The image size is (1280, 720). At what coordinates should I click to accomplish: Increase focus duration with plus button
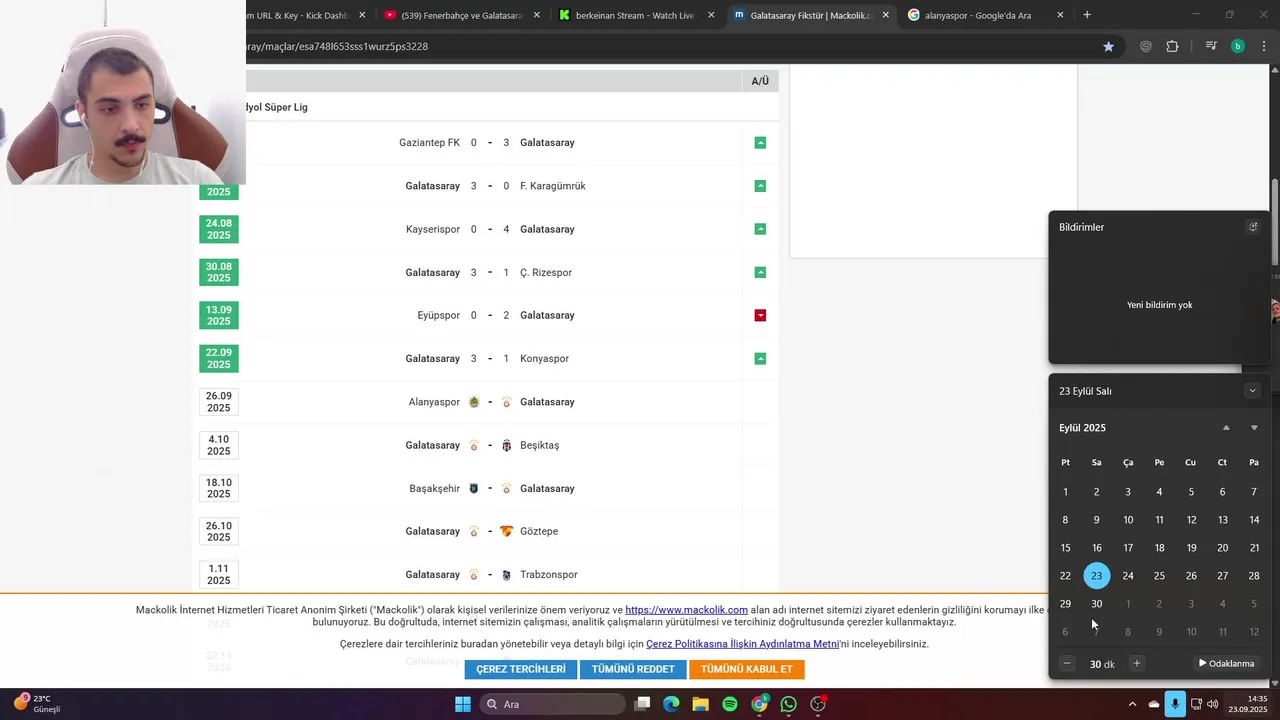point(1136,664)
